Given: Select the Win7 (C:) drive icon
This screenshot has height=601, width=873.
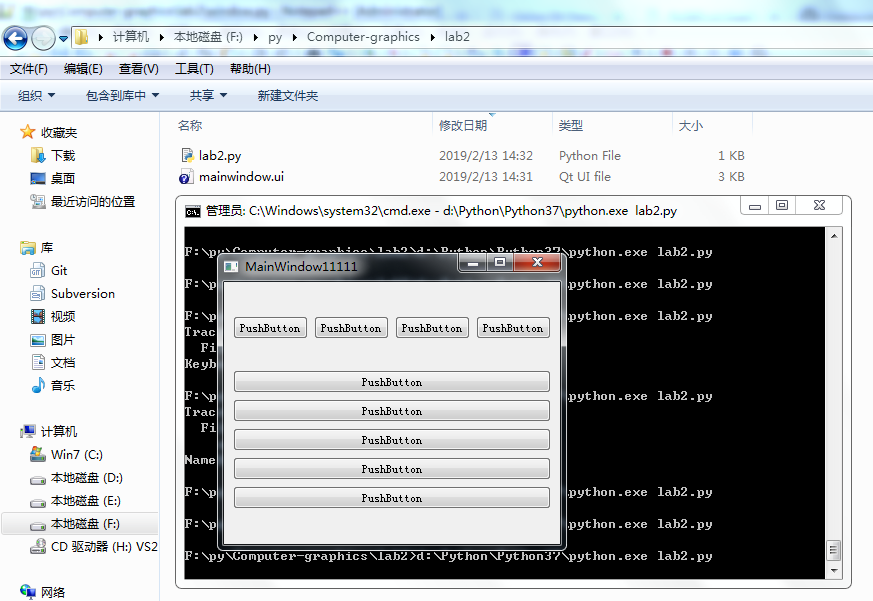Looking at the screenshot, I should [37, 455].
